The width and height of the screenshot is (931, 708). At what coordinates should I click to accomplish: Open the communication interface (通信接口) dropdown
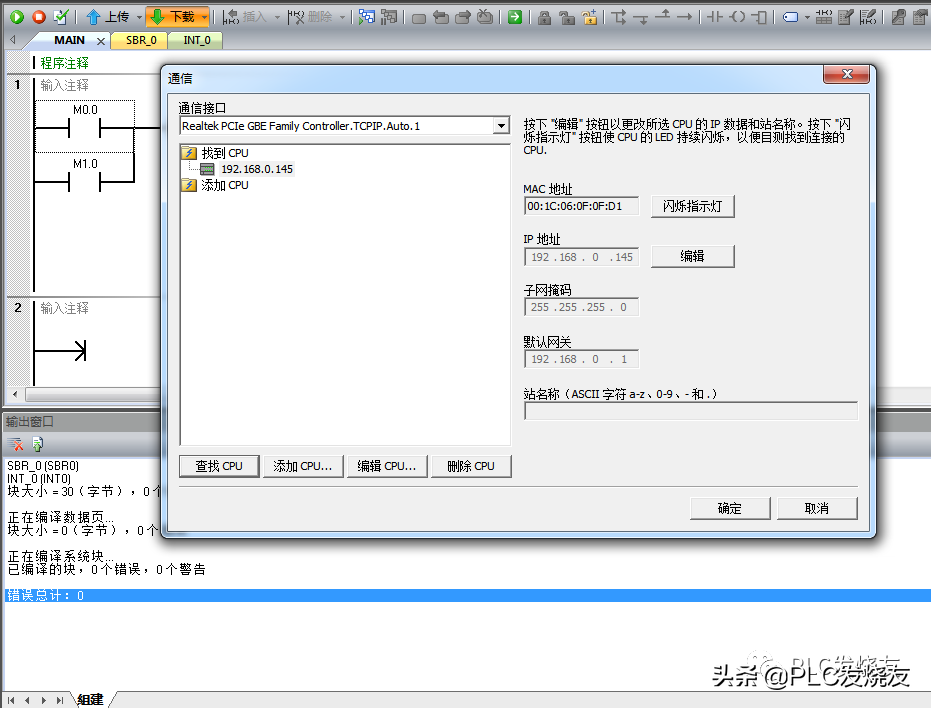point(501,126)
